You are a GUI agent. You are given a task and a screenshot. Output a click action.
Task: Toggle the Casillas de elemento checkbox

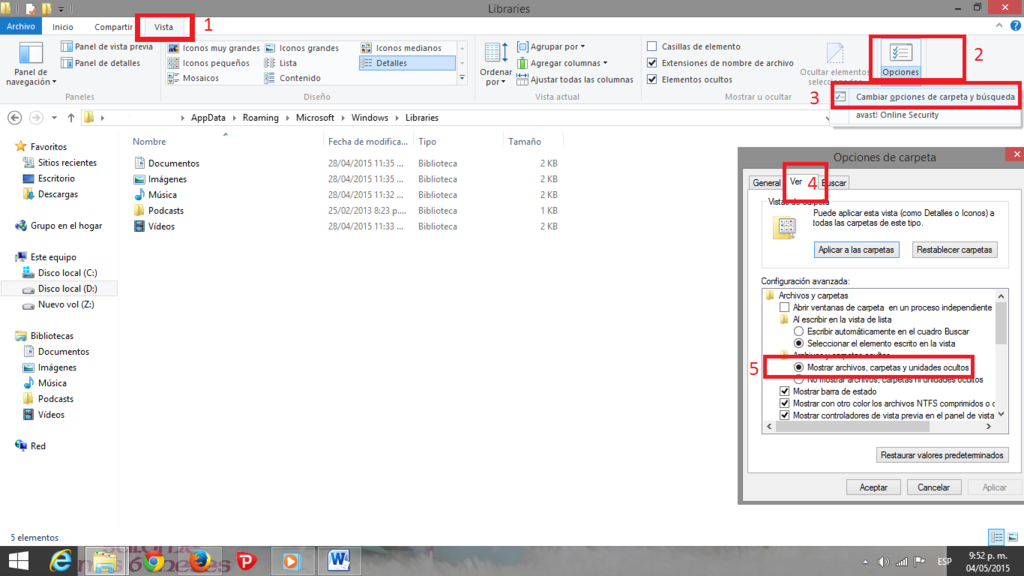(x=652, y=47)
